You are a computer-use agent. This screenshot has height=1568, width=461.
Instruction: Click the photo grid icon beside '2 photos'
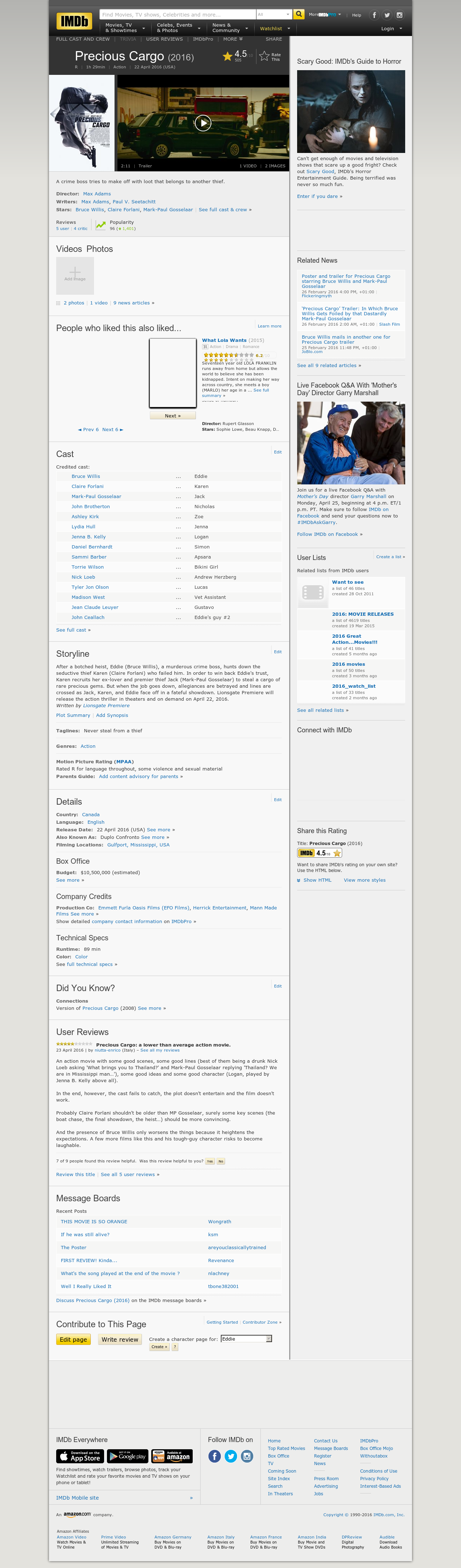point(58,303)
